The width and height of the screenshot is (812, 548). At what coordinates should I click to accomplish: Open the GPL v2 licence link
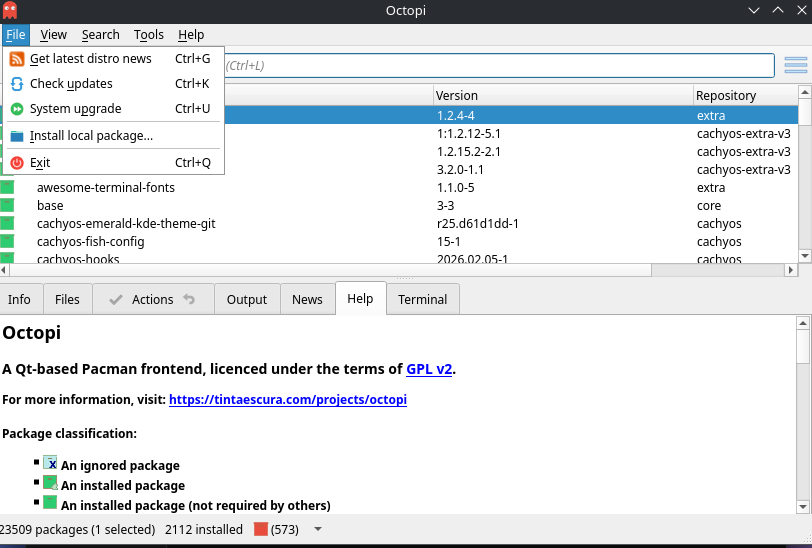[429, 369]
